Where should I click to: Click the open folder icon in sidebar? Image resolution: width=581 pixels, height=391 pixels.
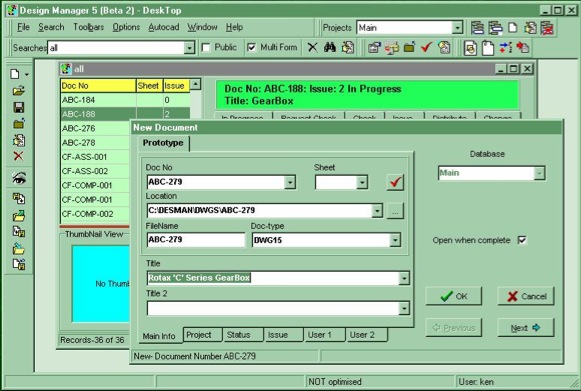(19, 90)
